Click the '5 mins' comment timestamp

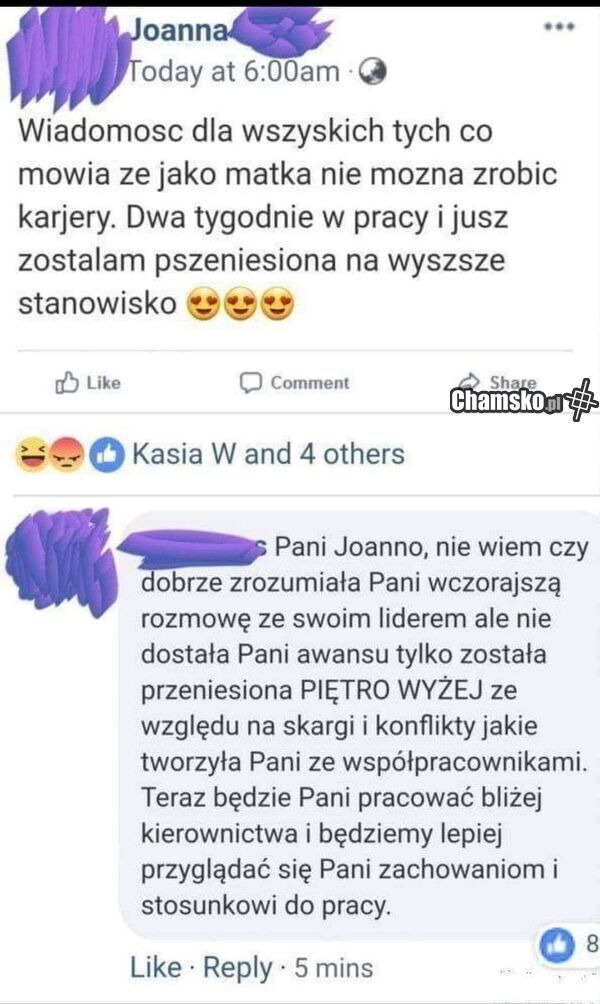(x=334, y=967)
